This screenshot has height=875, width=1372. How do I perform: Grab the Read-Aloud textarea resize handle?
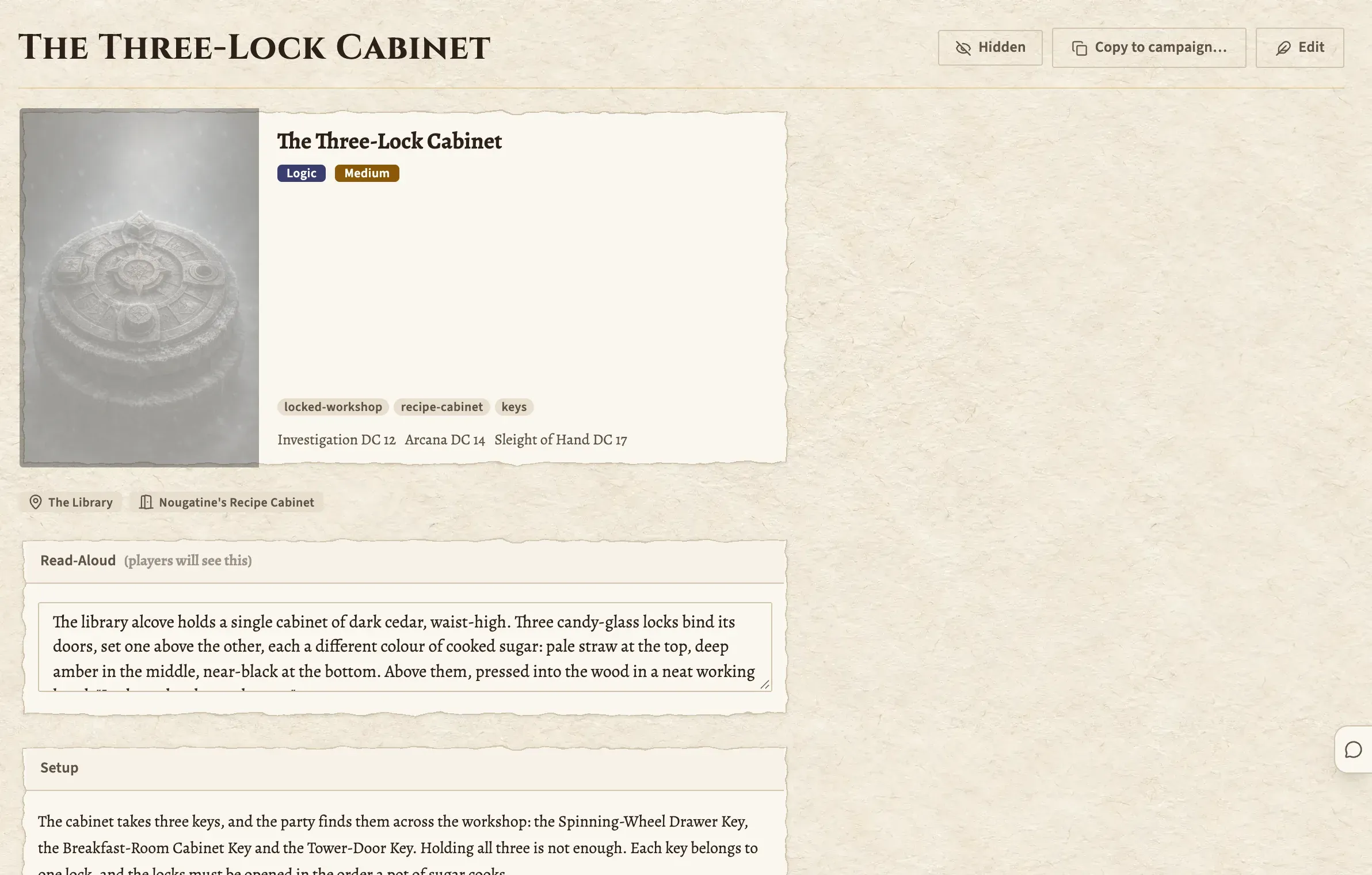click(x=765, y=684)
